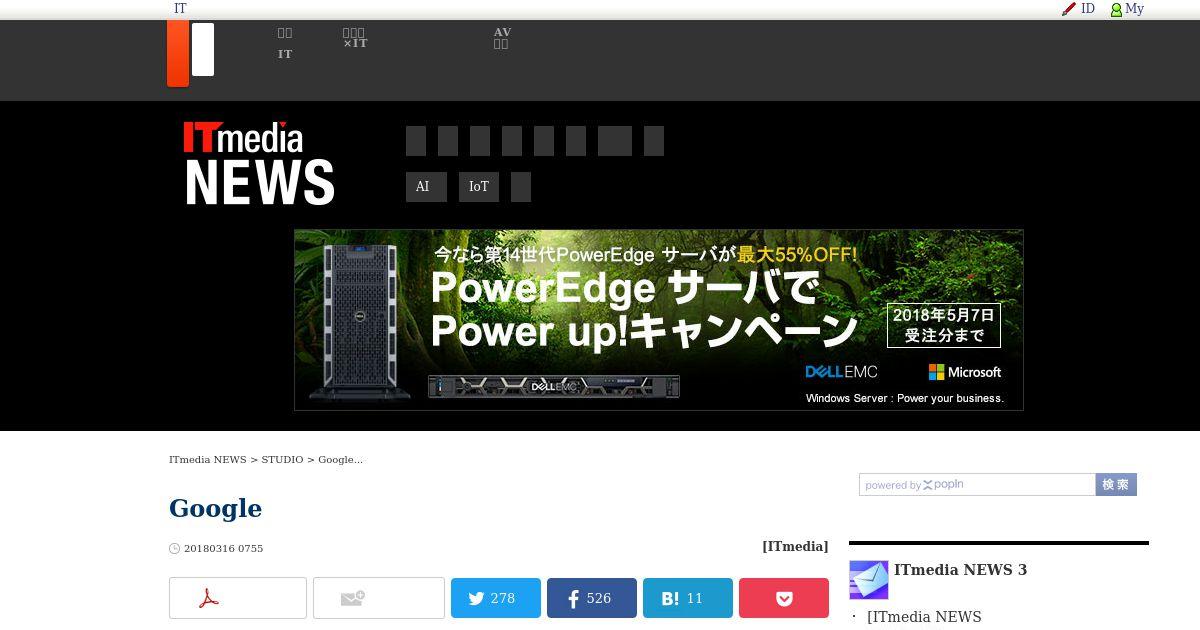Viewport: 1200px width, 630px height.
Task: Go to STUDIO breadcrumb link
Action: (282, 460)
